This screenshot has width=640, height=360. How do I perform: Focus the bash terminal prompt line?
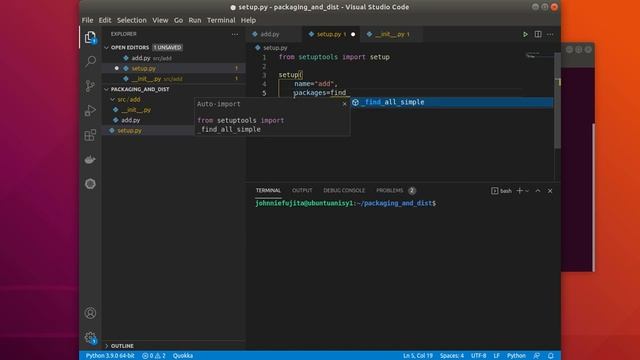pos(345,203)
